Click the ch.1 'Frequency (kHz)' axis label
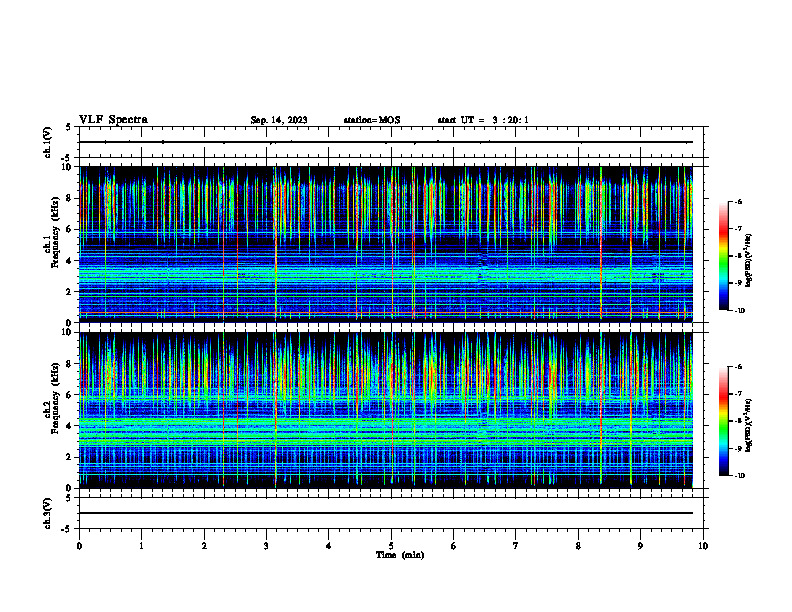This screenshot has height=612, width=792. coord(55,233)
